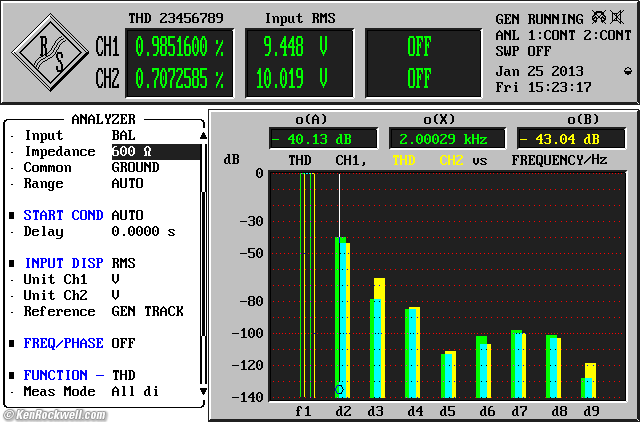640x422 pixels.
Task: Click the SWP OFF status text
Action: tap(523, 51)
